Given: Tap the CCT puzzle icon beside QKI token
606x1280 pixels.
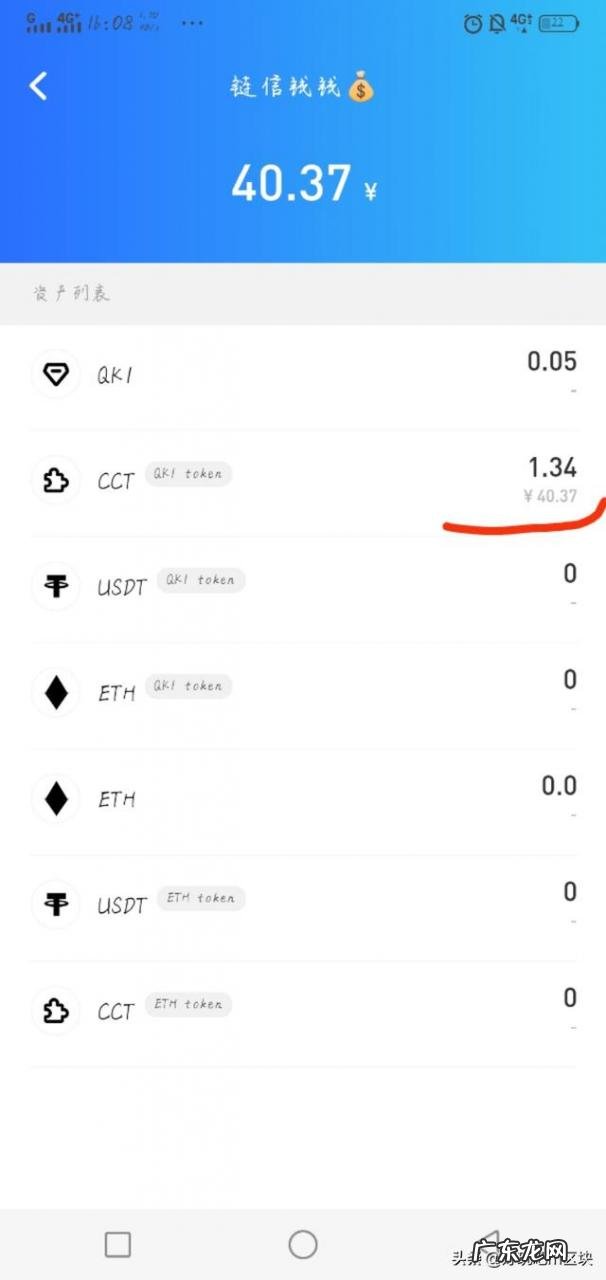Looking at the screenshot, I should (x=56, y=481).
